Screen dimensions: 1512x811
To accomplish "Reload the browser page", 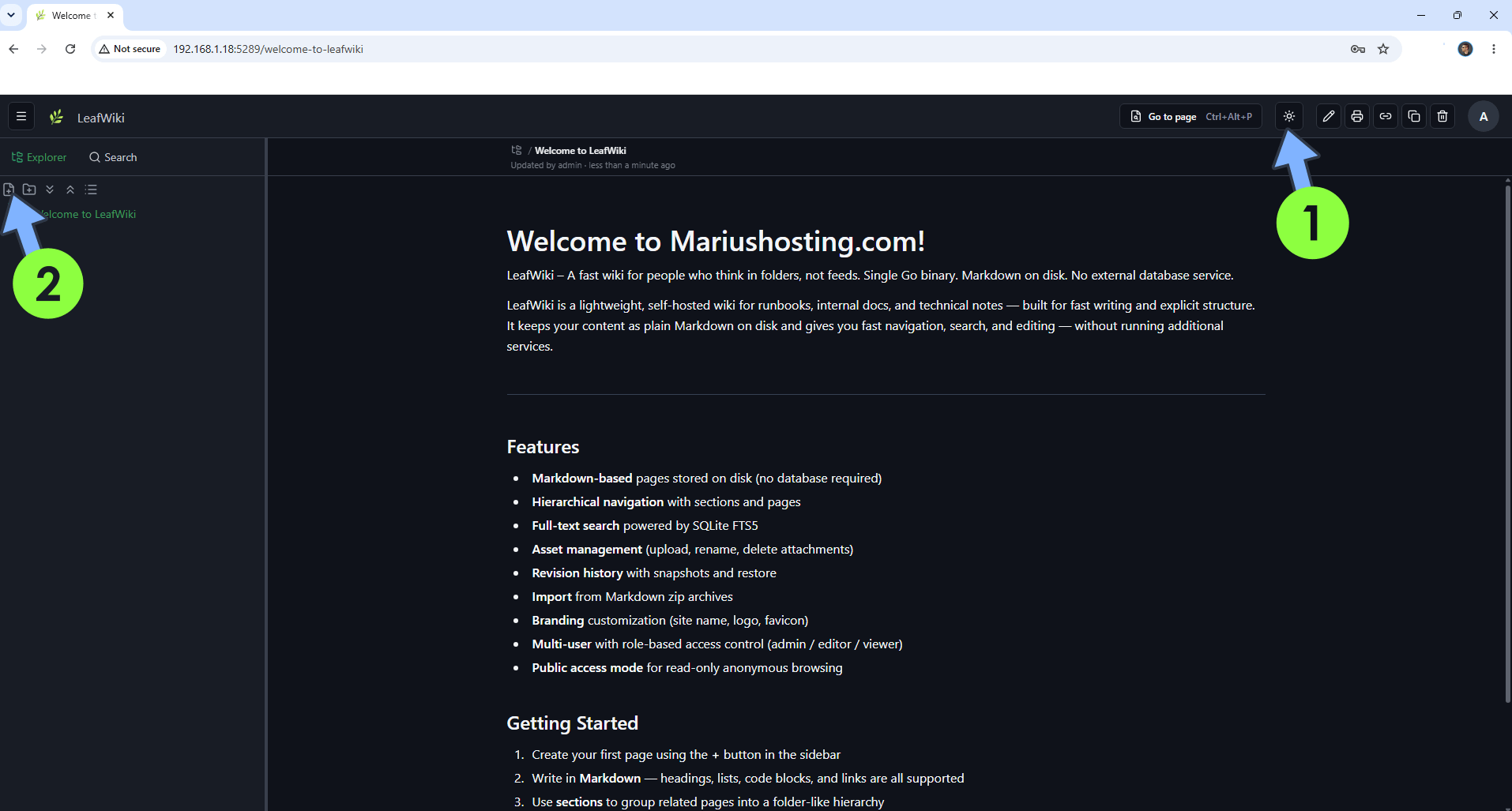I will (70, 49).
